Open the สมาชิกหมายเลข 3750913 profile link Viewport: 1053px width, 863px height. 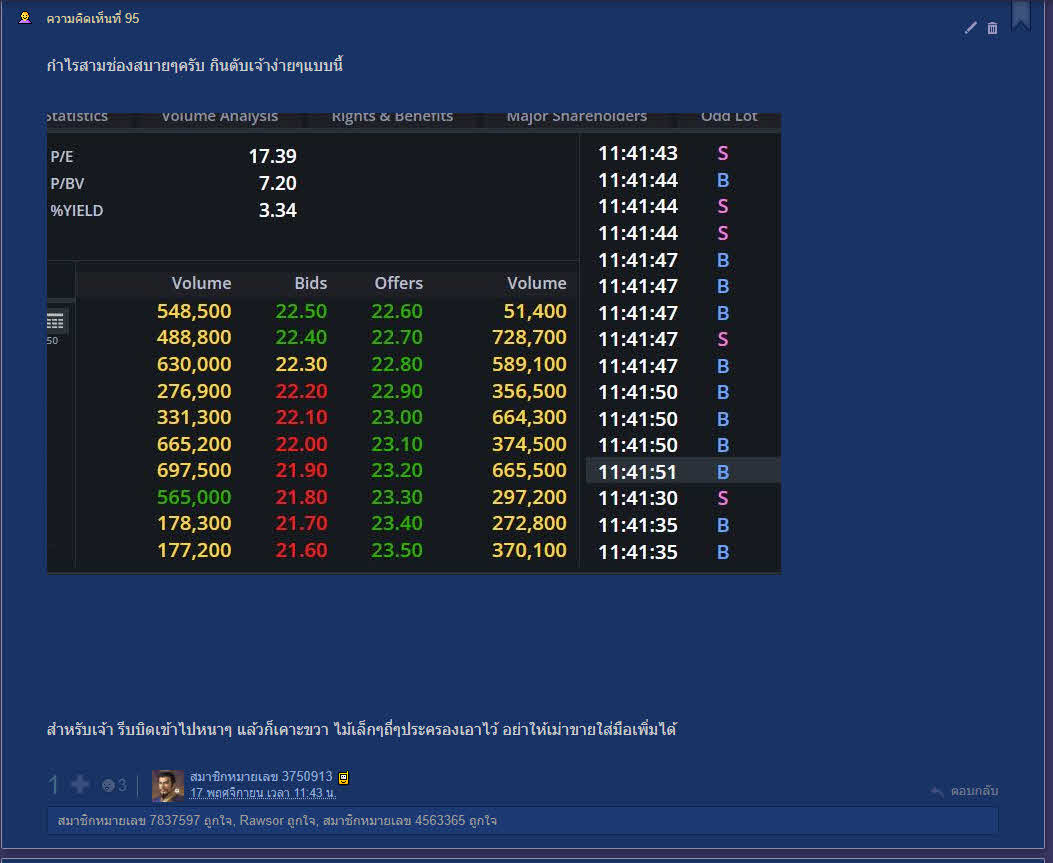[x=261, y=776]
